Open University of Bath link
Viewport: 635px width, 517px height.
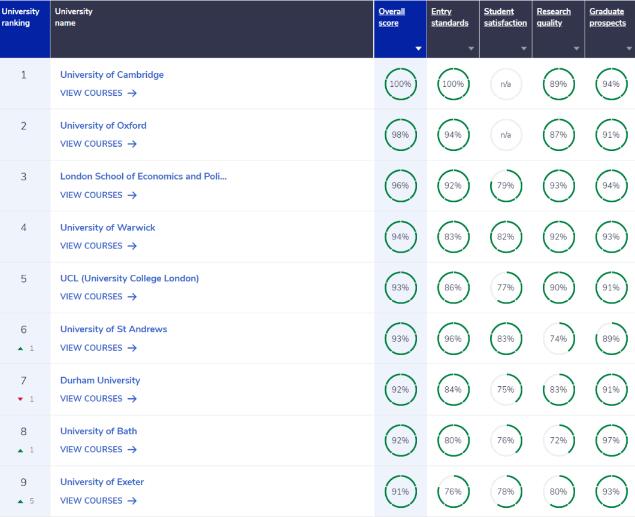pyautogui.click(x=98, y=431)
